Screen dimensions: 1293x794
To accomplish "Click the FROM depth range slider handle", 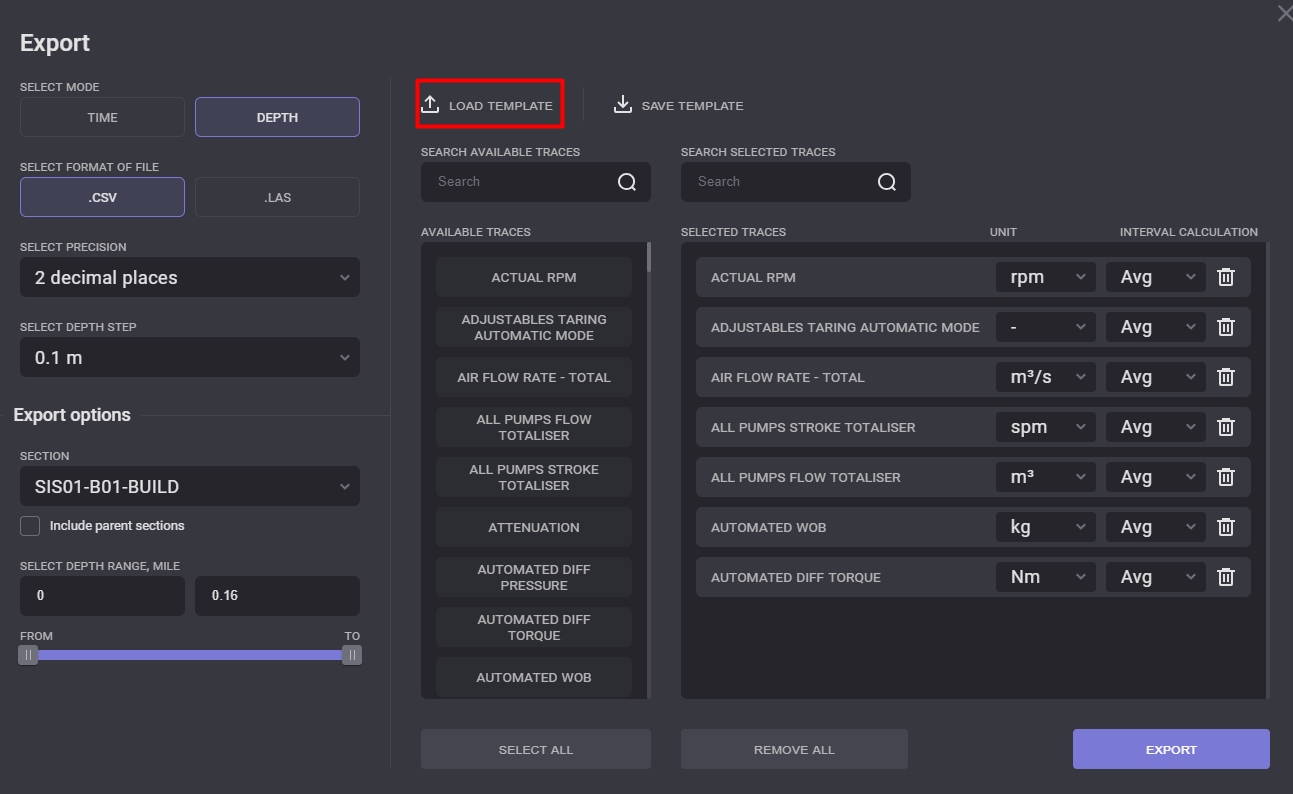I will (x=29, y=655).
